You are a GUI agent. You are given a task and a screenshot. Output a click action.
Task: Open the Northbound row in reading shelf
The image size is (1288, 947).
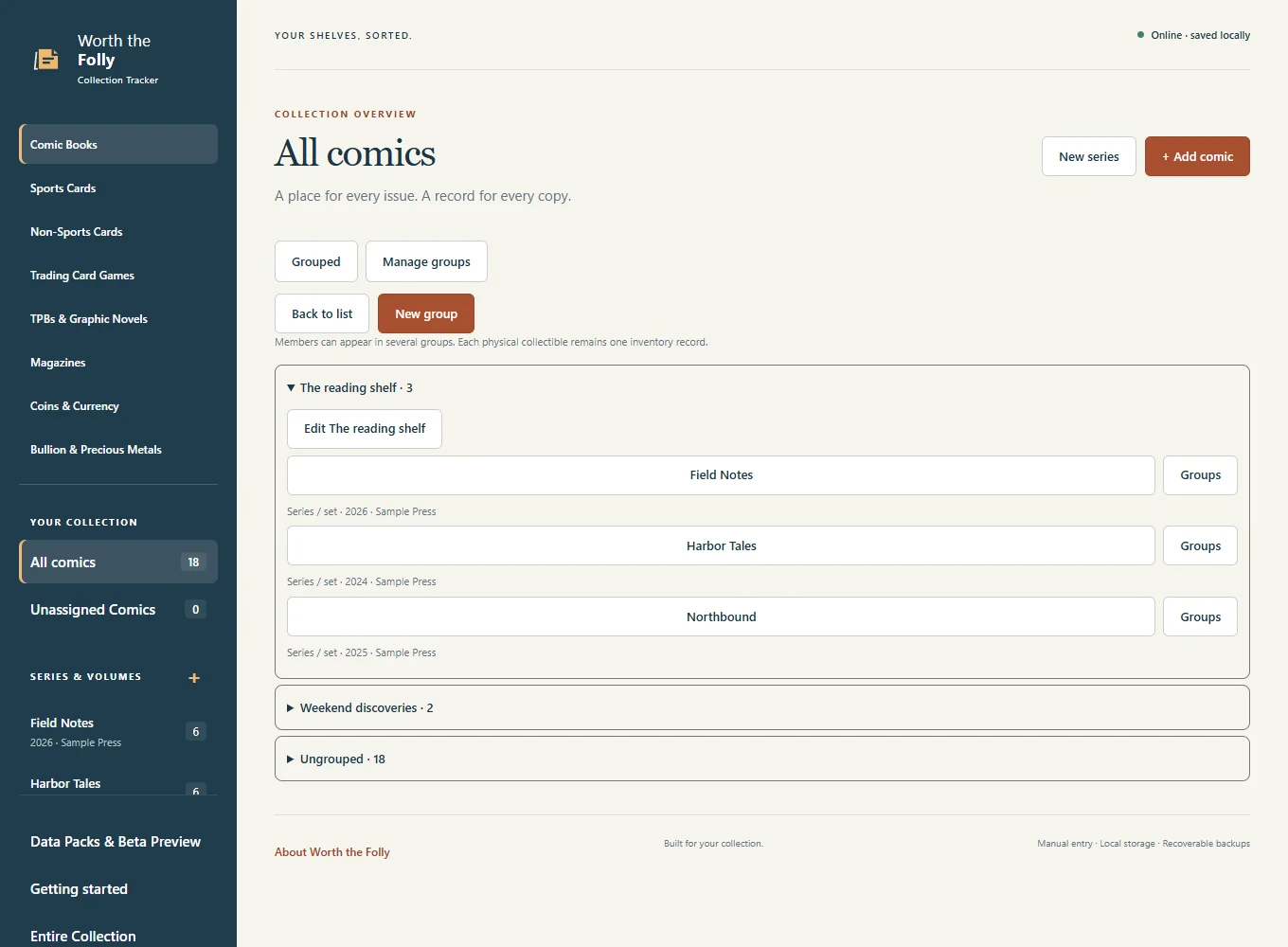(x=721, y=616)
